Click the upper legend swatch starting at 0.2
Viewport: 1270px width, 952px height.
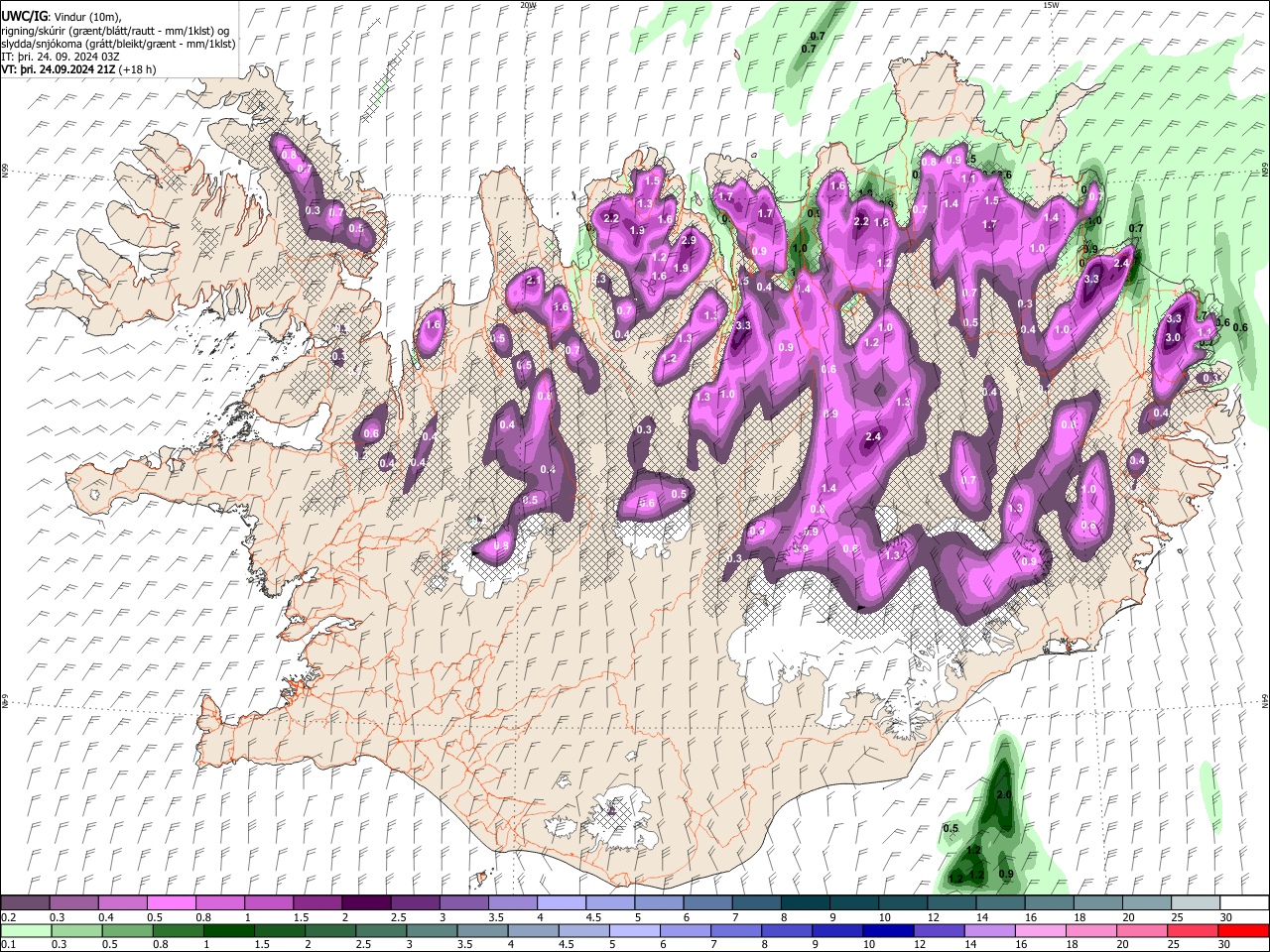click(x=26, y=903)
